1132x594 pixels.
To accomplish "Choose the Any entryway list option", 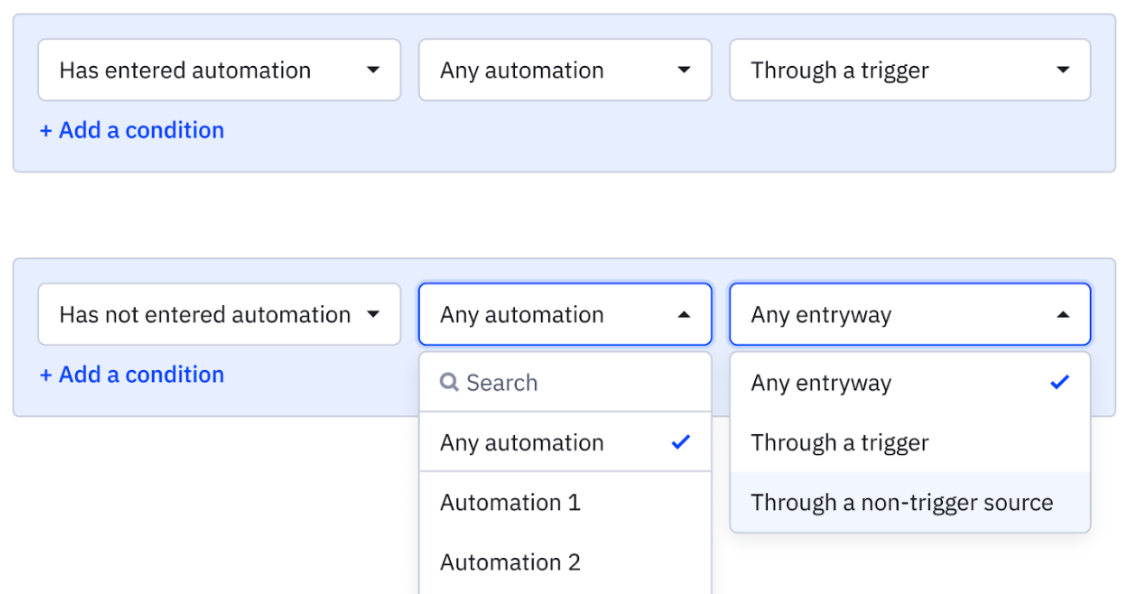I will (x=910, y=383).
